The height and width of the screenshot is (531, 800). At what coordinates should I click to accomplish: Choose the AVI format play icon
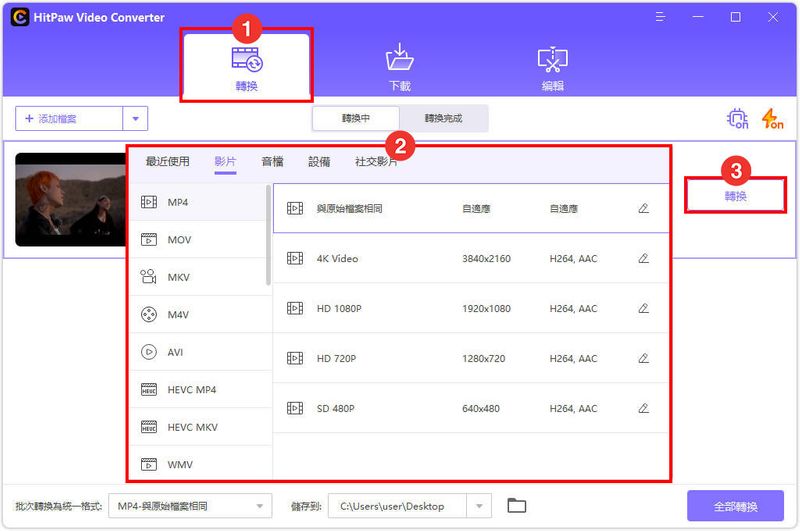[x=148, y=352]
